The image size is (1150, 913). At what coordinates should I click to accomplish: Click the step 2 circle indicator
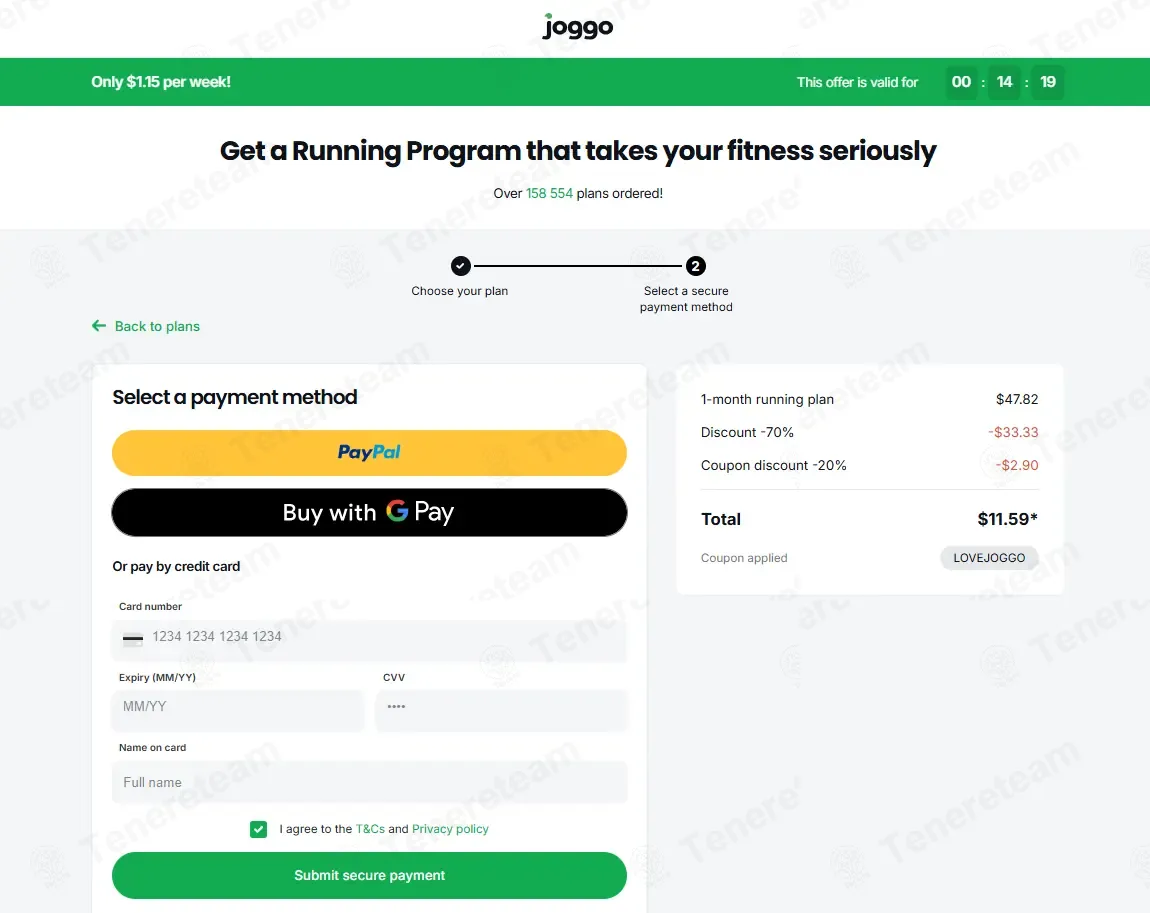695,265
